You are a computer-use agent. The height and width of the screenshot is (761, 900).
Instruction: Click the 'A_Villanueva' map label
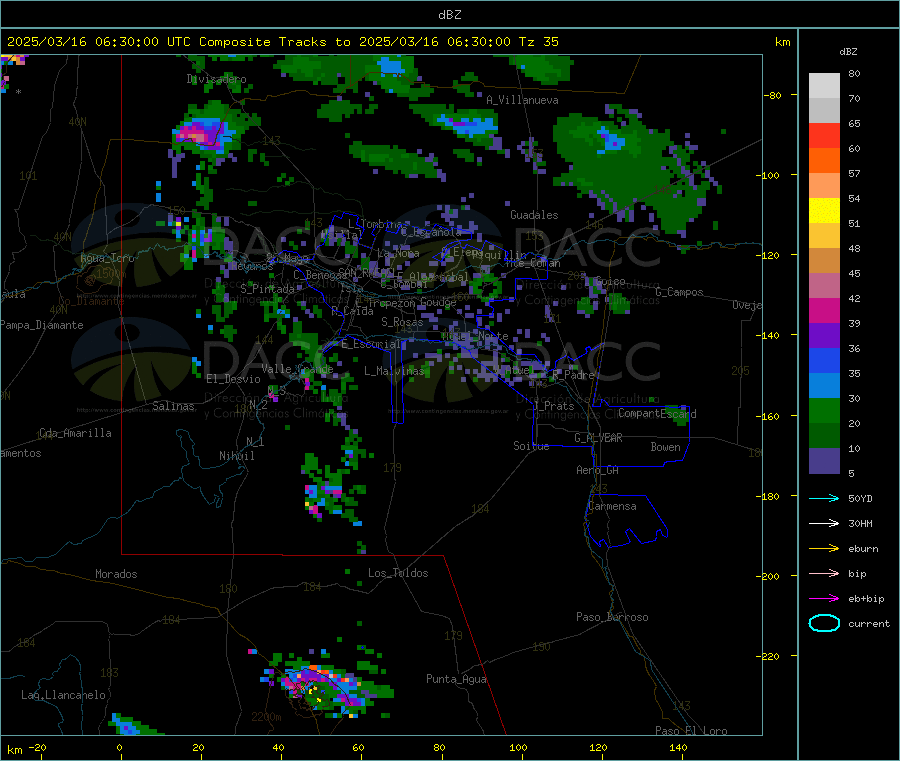click(x=522, y=100)
